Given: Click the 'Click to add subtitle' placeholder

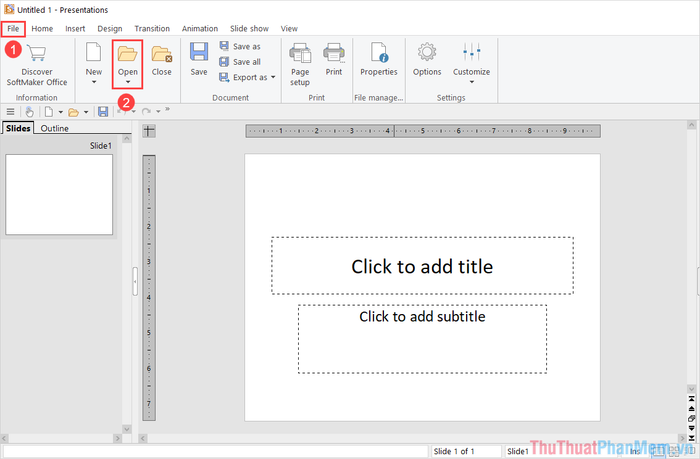Looking at the screenshot, I should pyautogui.click(x=422, y=339).
